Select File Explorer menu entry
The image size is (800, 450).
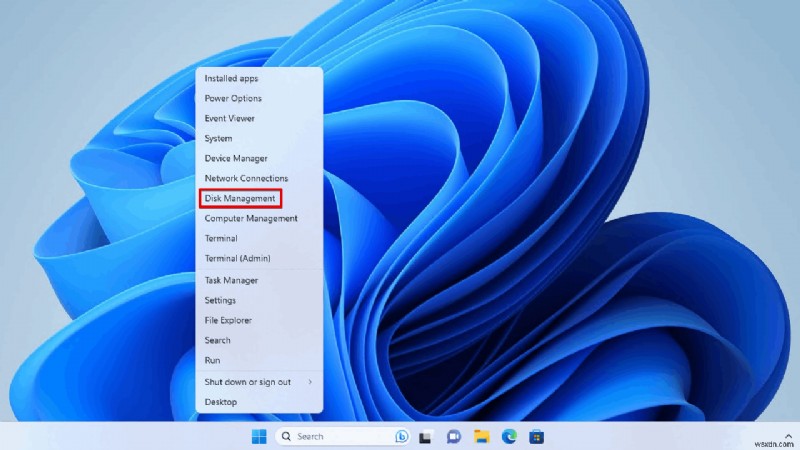(x=259, y=320)
